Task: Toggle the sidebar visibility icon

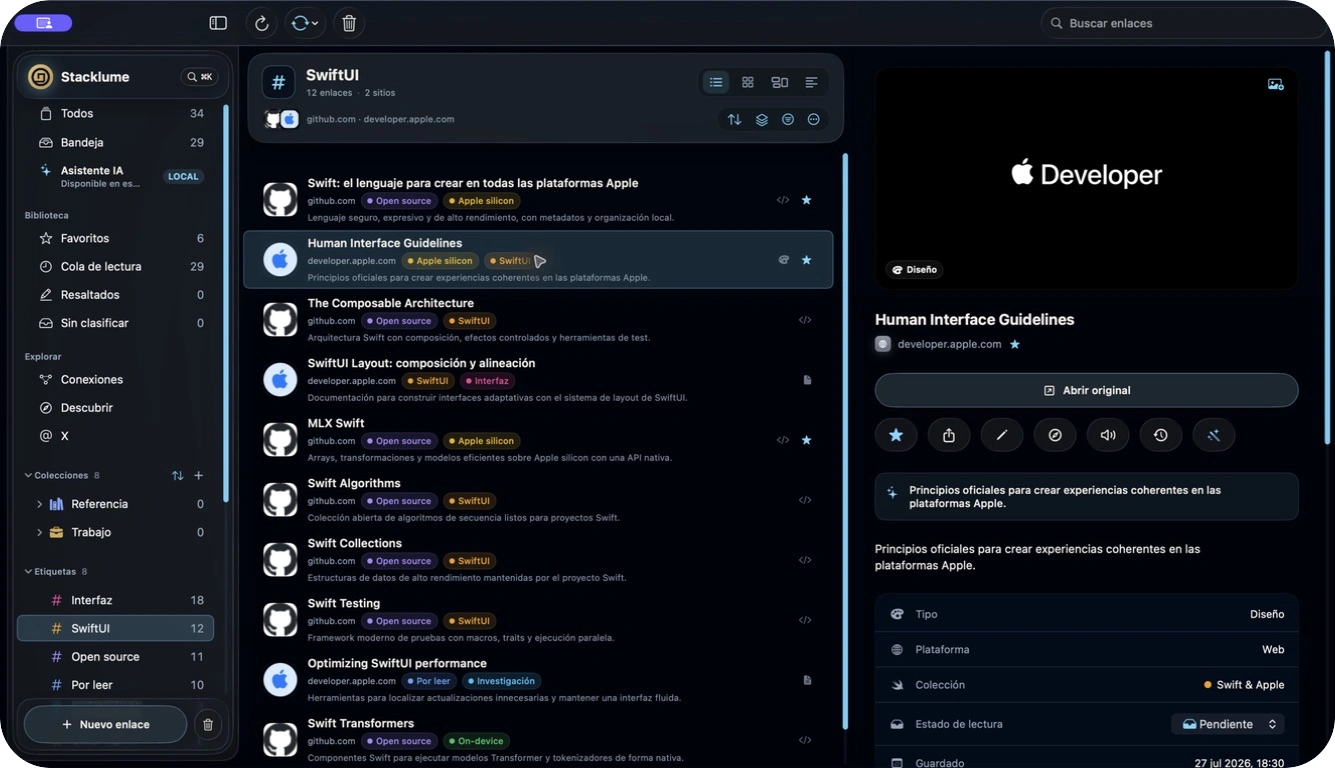Action: pyautogui.click(x=218, y=23)
